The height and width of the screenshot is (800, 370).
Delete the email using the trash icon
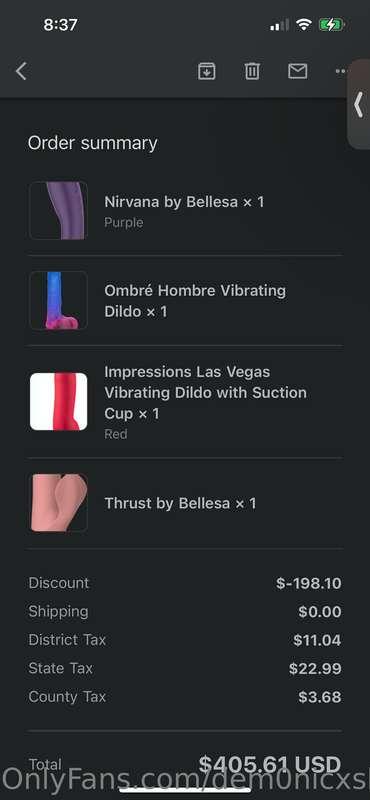(252, 71)
